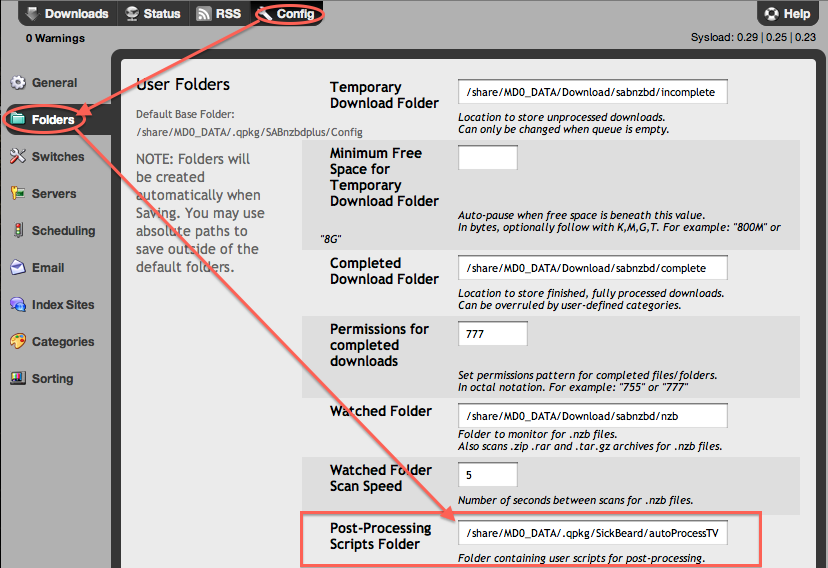Open the Help page
The height and width of the screenshot is (568, 828).
pyautogui.click(x=787, y=14)
